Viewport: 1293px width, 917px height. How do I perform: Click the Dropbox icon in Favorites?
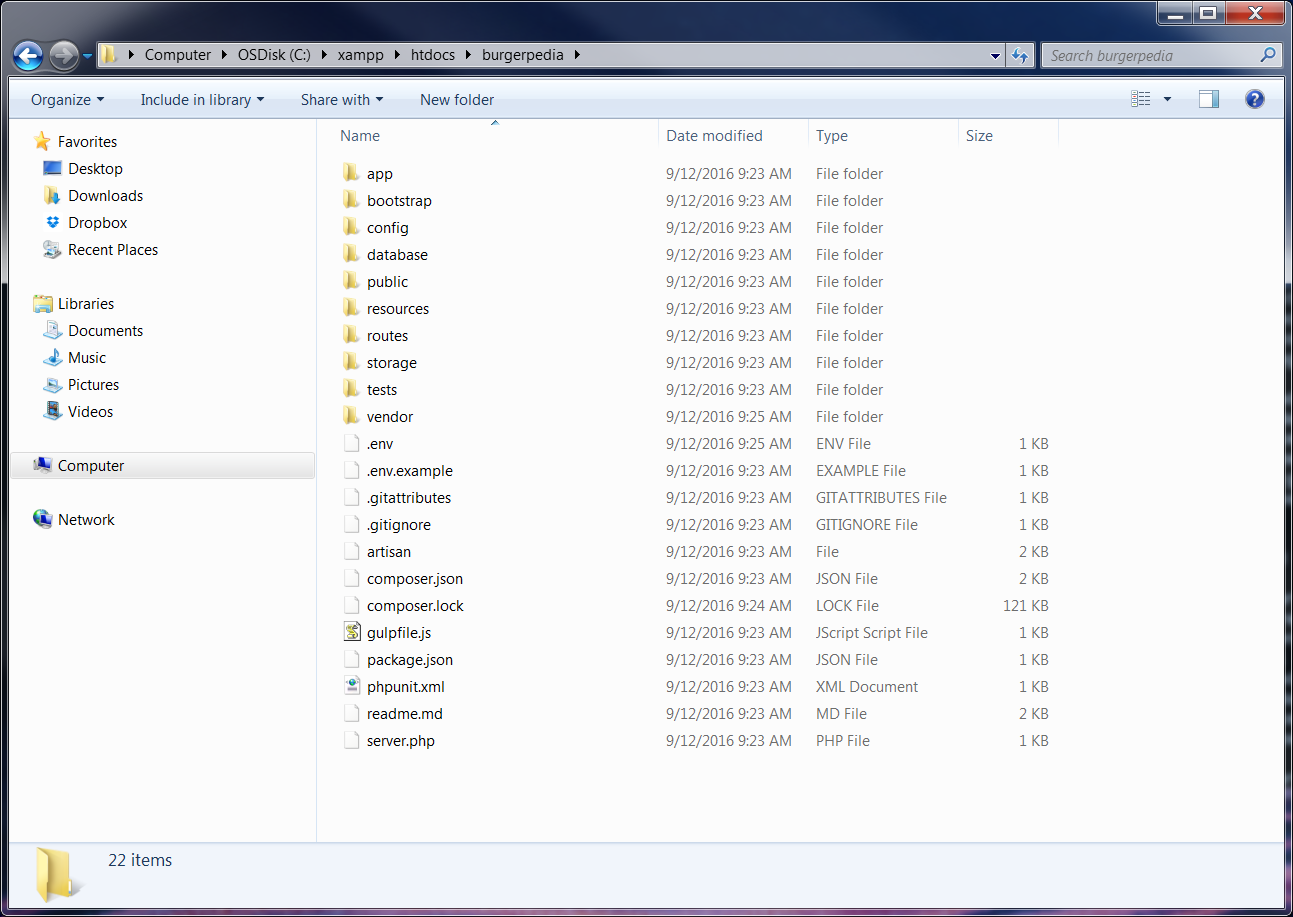pos(53,223)
